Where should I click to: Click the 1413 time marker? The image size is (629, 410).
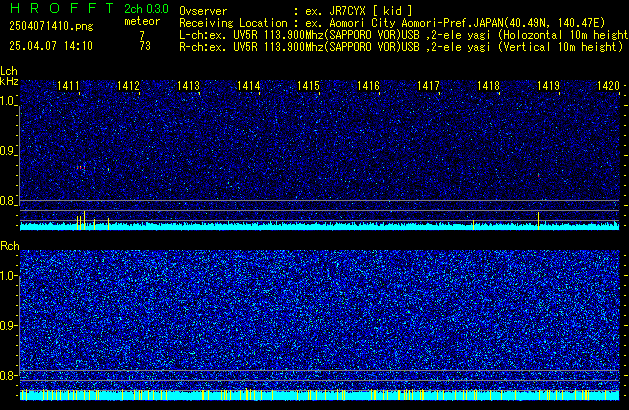point(189,86)
